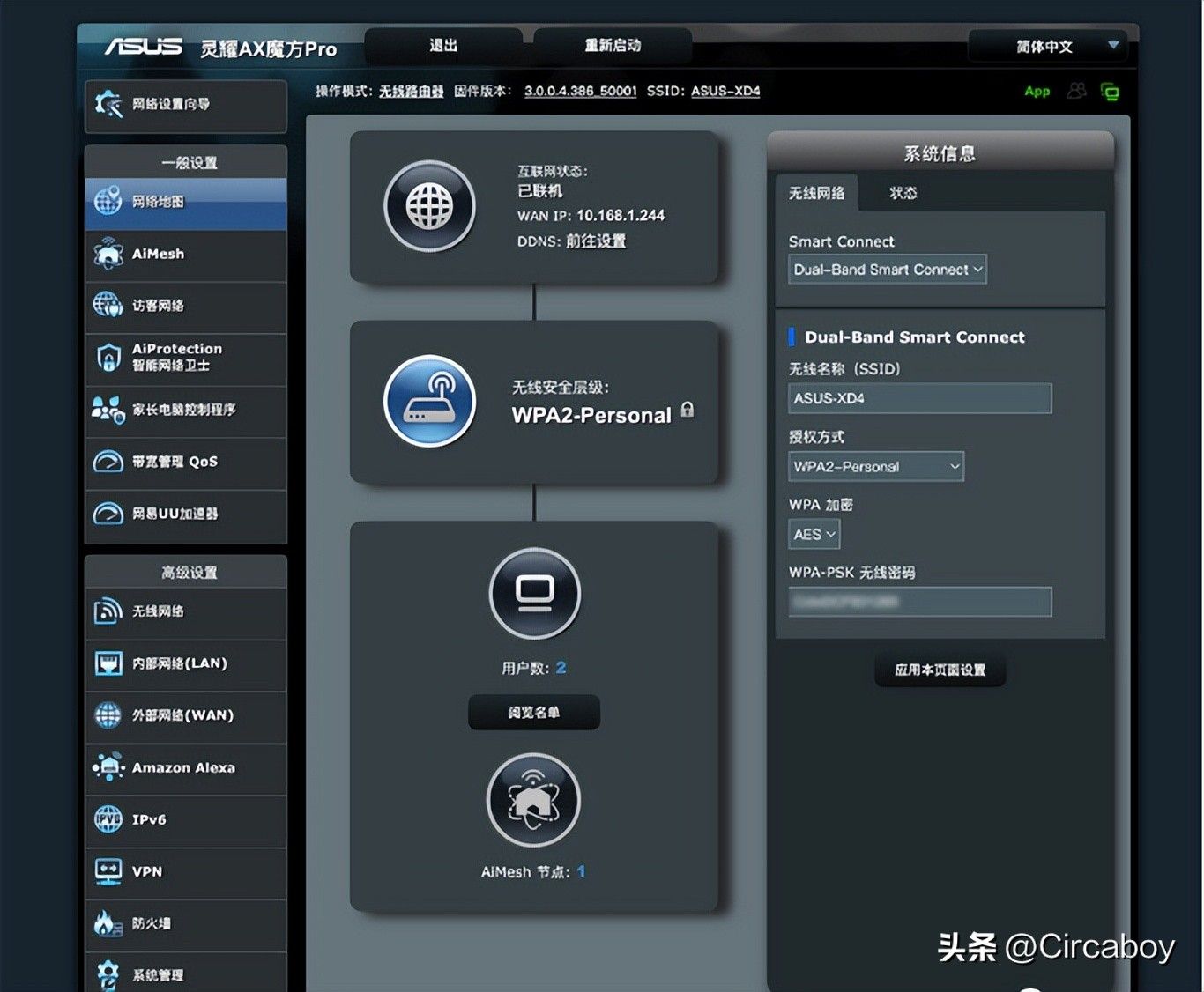Expand the Smart Connect dropdown
This screenshot has height=992, width=1204.
888,270
